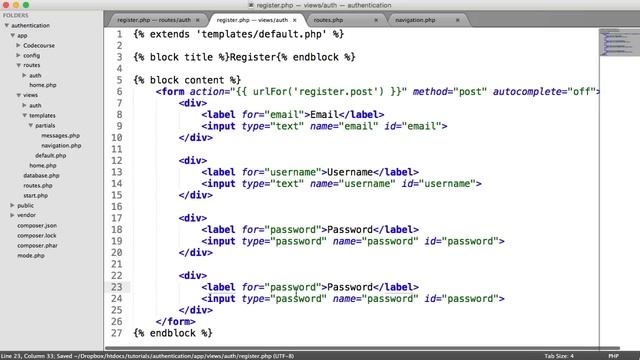Open default.php in templates folder
This screenshot has width=640, height=360.
tap(51, 156)
